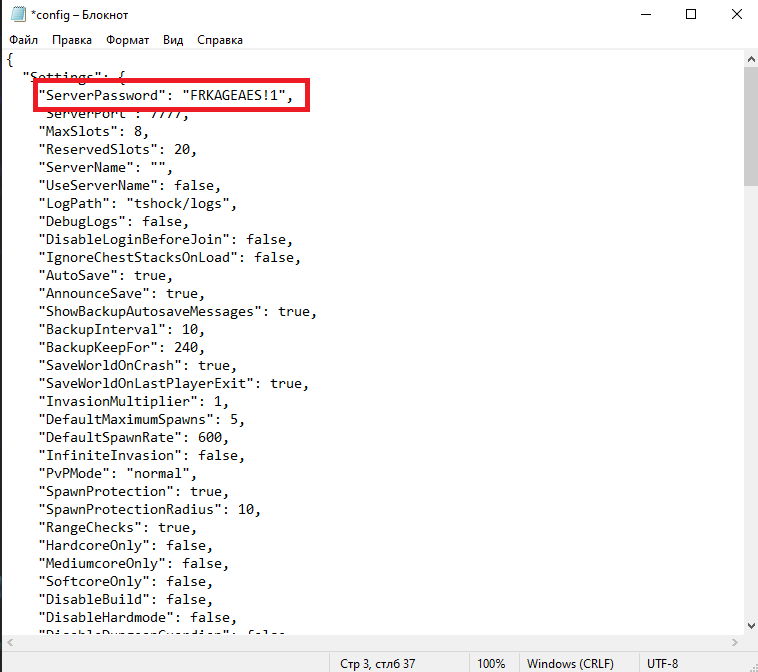Click the "BackupInterval": 10 line
The height and width of the screenshot is (672, 758).
[x=122, y=330]
